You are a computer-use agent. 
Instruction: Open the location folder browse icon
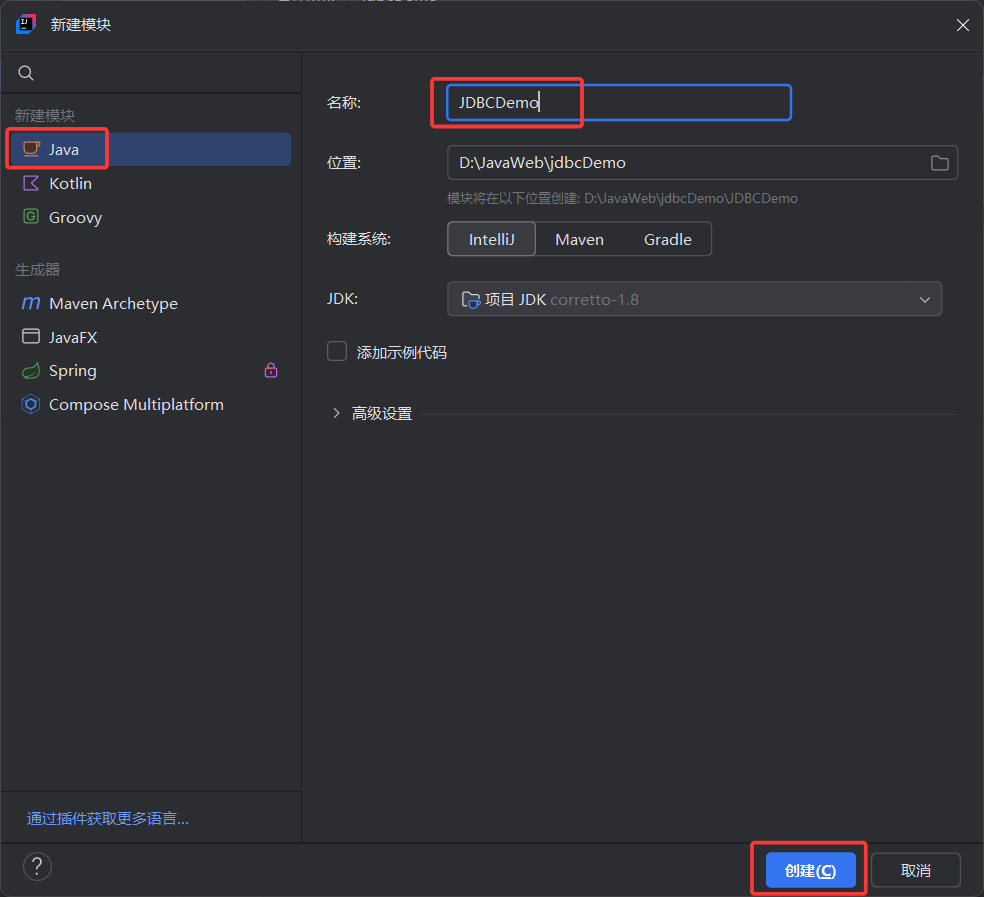(939, 163)
